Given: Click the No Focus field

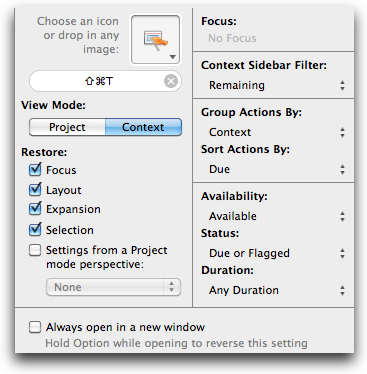Looking at the screenshot, I should 232,38.
